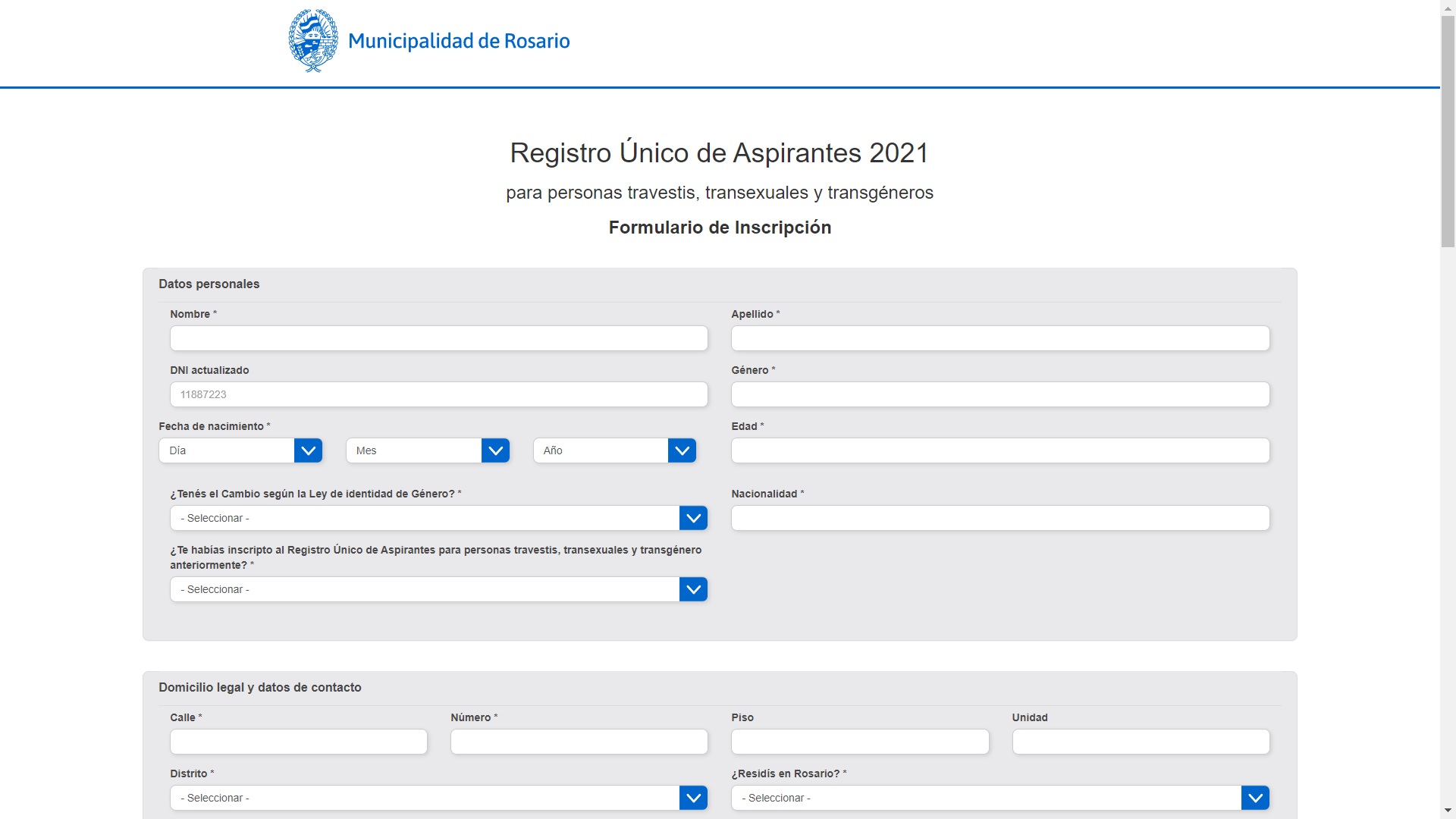Viewport: 1456px width, 819px height.
Task: Select the DNI actualizado field
Action: (438, 394)
